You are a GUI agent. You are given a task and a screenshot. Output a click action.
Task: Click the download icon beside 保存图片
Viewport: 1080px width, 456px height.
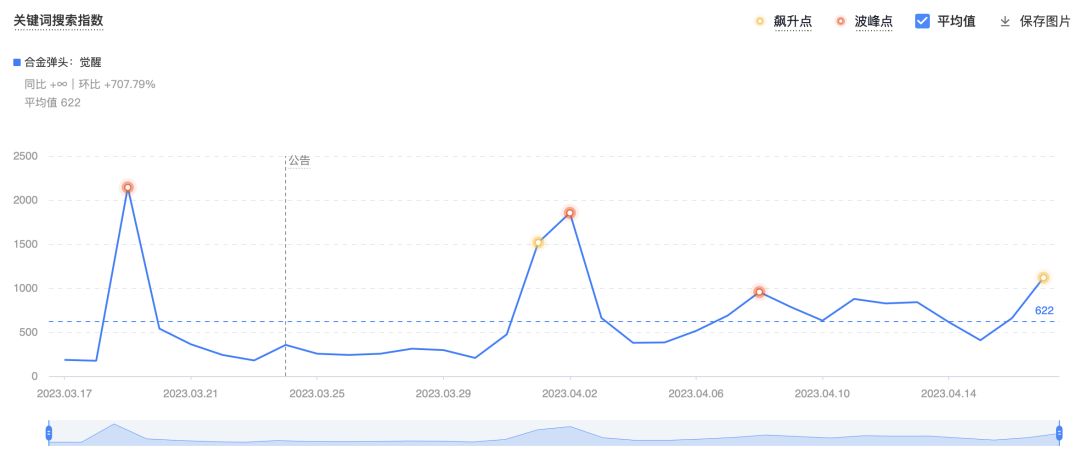coord(1005,21)
